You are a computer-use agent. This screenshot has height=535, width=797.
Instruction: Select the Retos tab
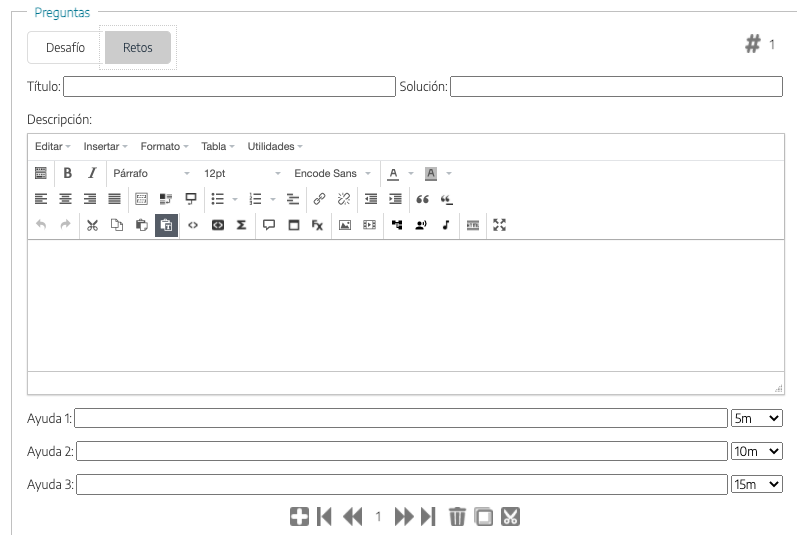(x=138, y=47)
